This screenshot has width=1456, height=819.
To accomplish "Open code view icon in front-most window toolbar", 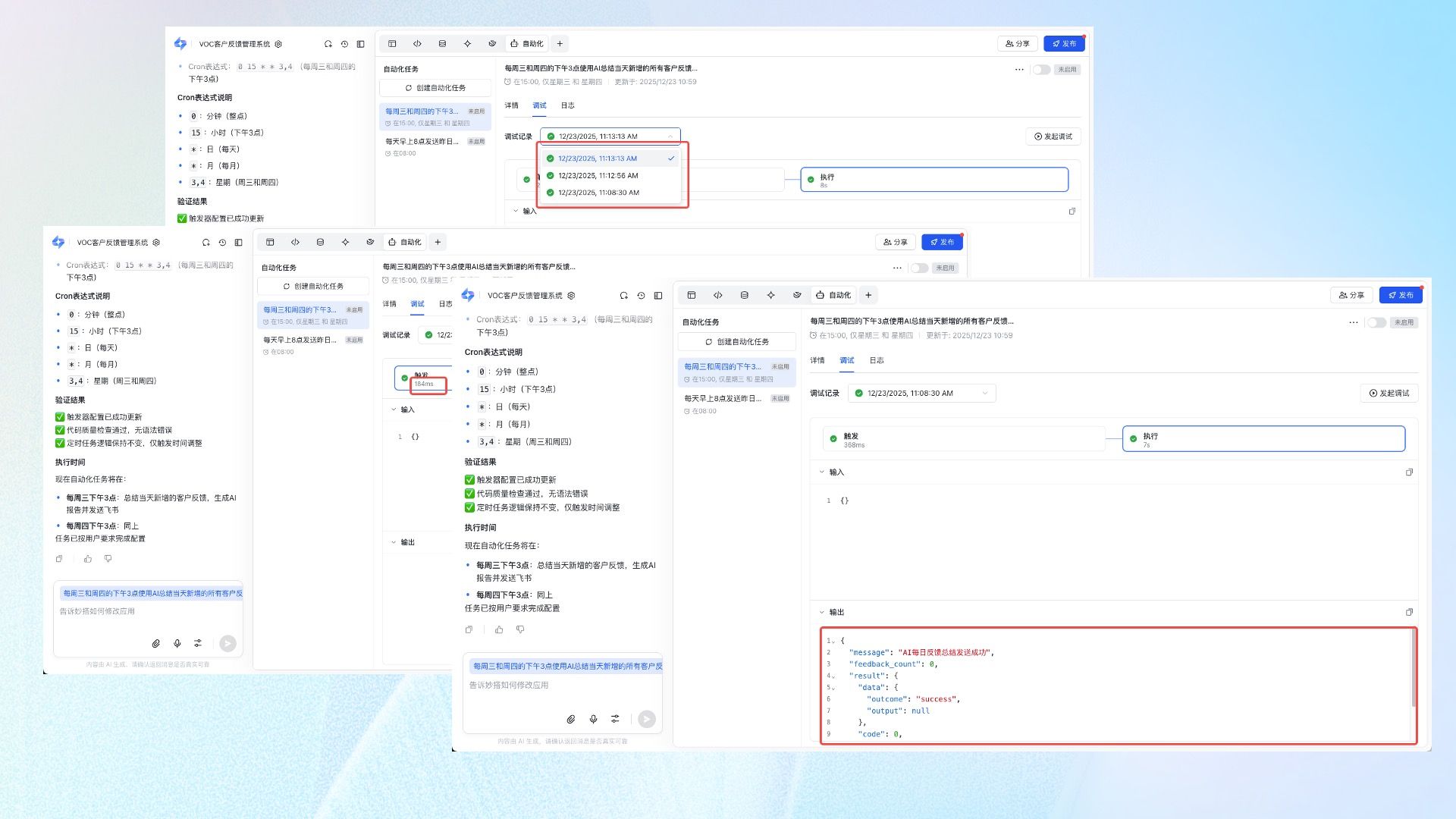I will [x=717, y=295].
